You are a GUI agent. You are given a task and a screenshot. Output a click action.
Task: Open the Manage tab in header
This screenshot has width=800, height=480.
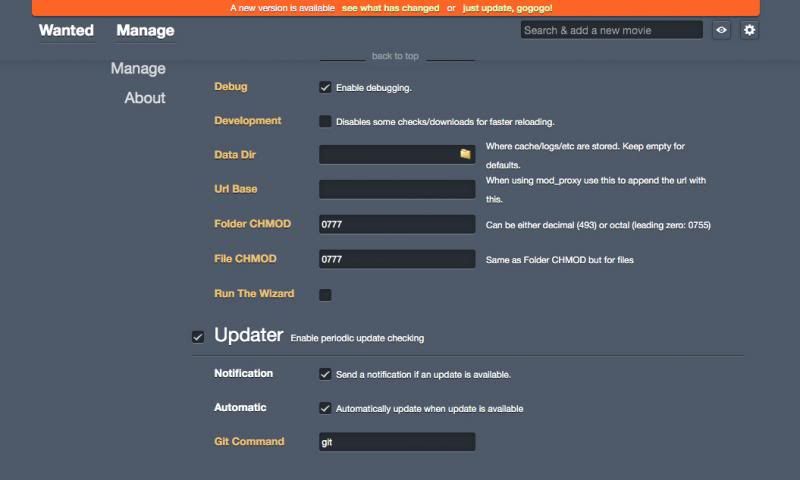pyautogui.click(x=145, y=30)
